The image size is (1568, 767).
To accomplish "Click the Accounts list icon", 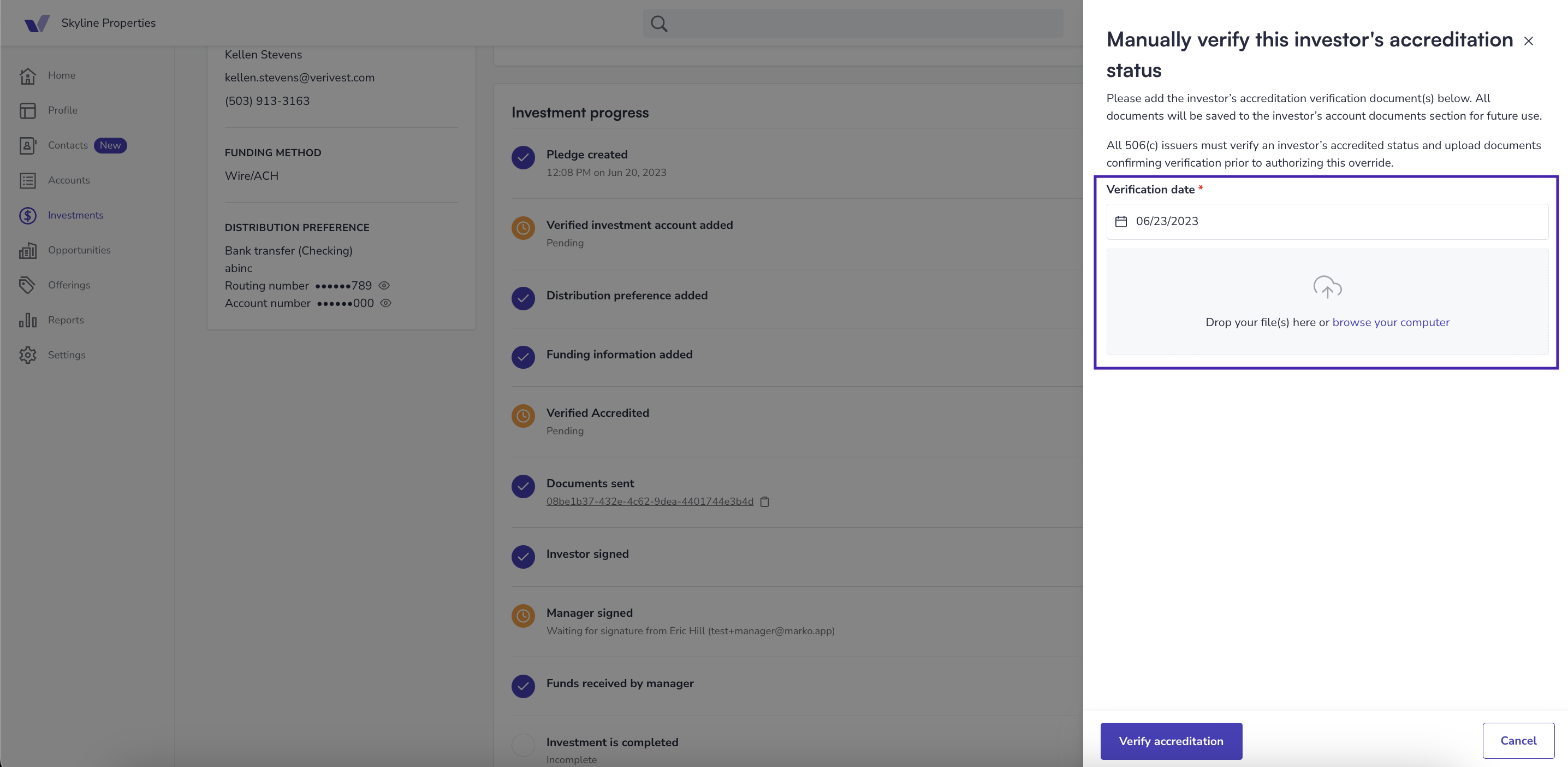I will (x=27, y=180).
